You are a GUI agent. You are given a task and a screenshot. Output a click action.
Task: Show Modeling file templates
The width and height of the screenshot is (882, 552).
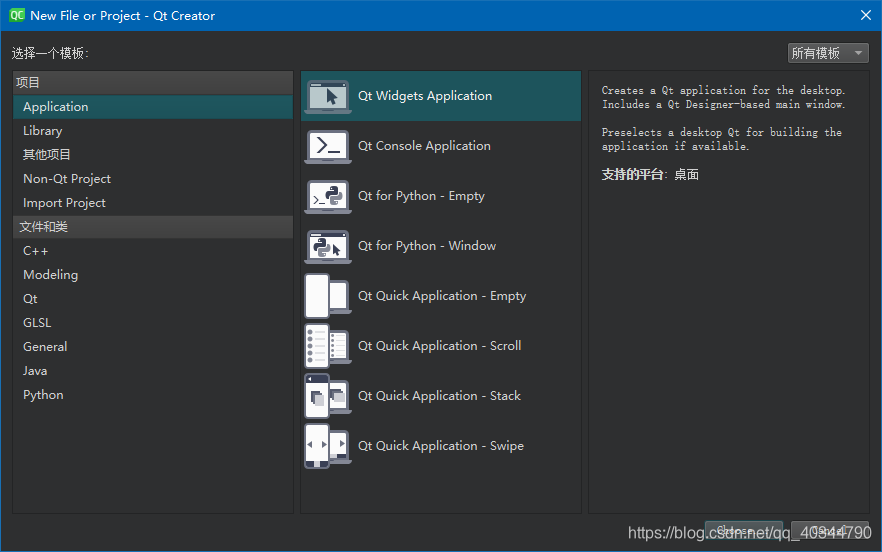(x=152, y=275)
